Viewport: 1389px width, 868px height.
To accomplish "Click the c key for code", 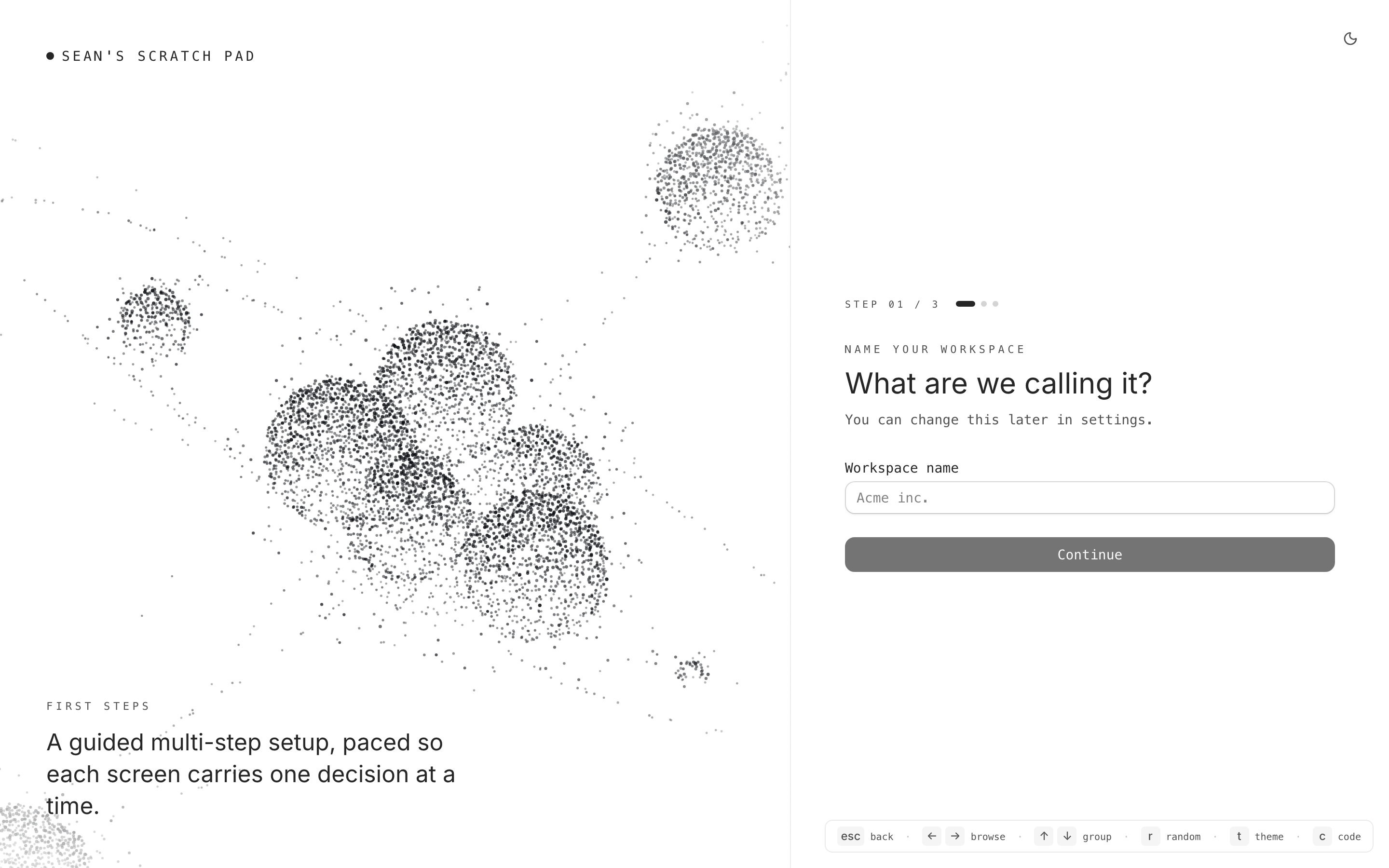I will point(1322,836).
